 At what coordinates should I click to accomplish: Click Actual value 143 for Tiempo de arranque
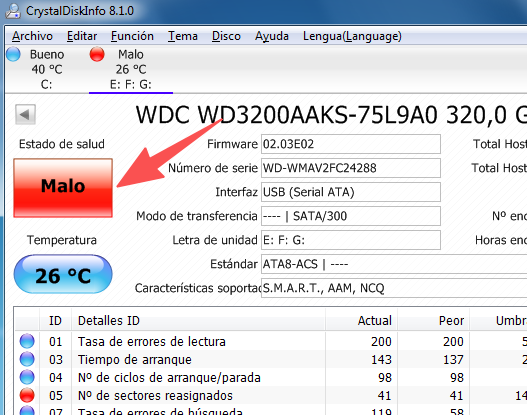[381, 360]
